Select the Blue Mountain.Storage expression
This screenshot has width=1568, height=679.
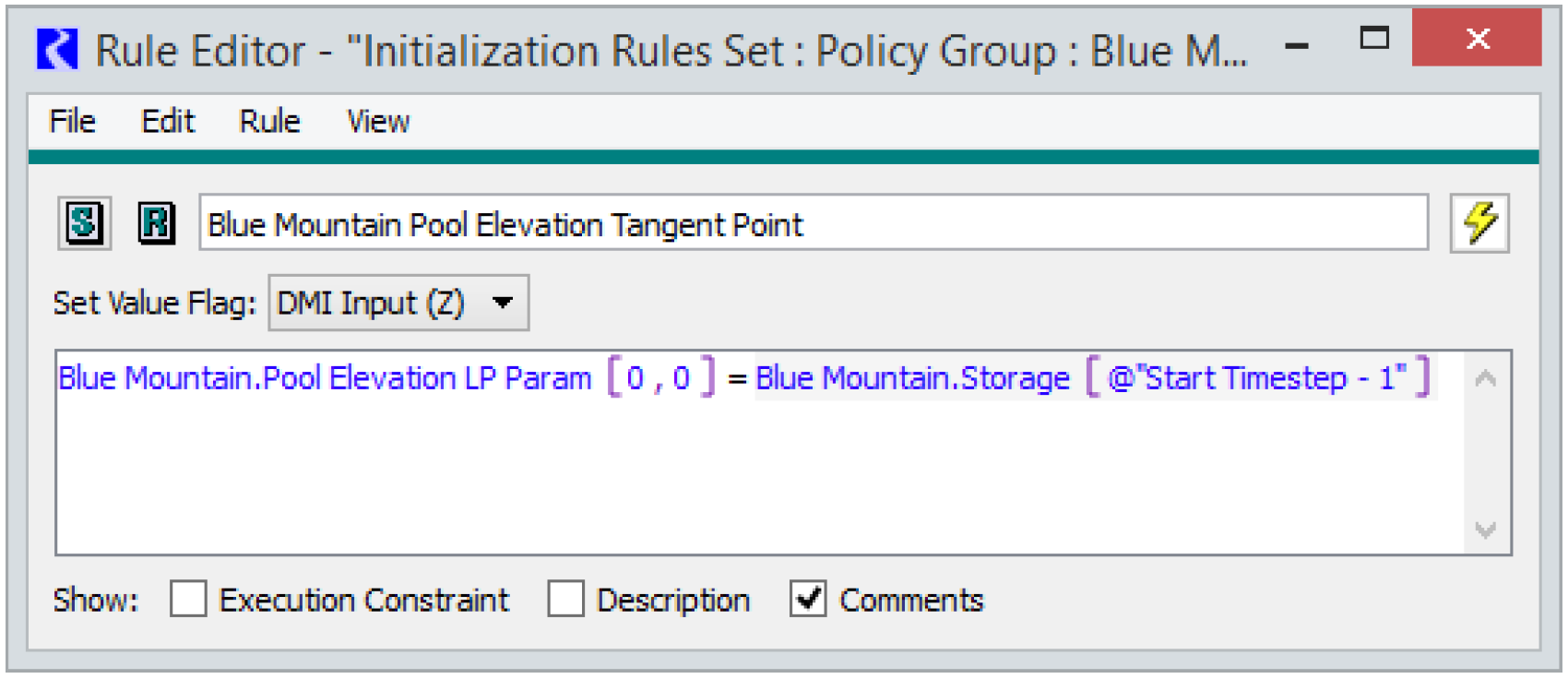pyautogui.click(x=912, y=378)
